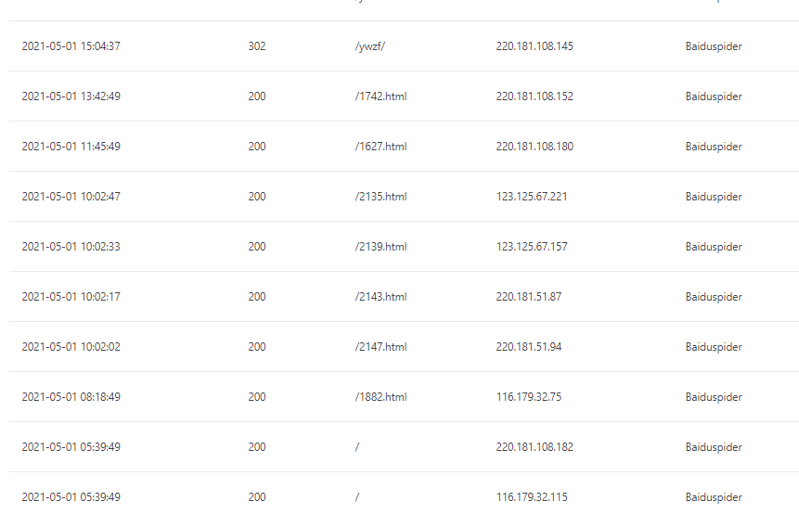799x514 pixels.
Task: Select the 302 status code
Action: pos(257,47)
